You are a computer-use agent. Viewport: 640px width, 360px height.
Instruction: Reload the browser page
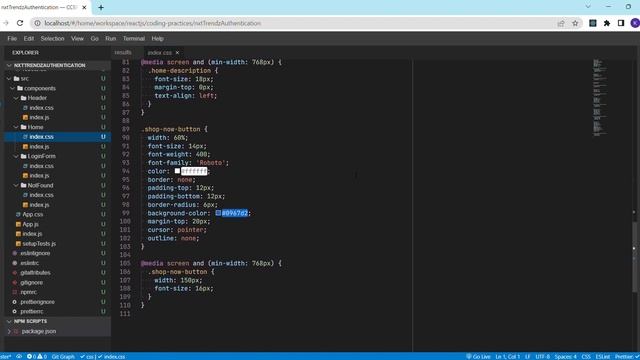20,23
